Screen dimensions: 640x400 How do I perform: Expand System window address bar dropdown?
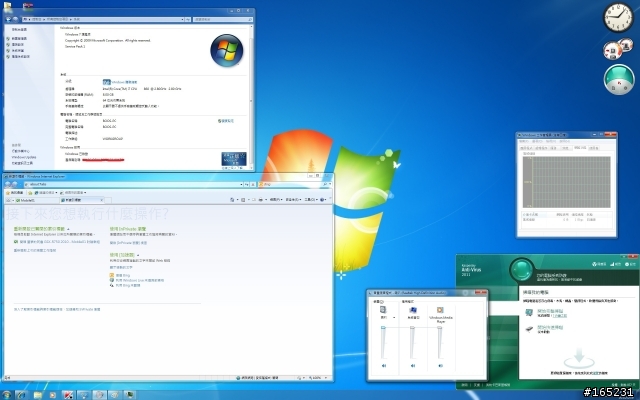[182, 19]
